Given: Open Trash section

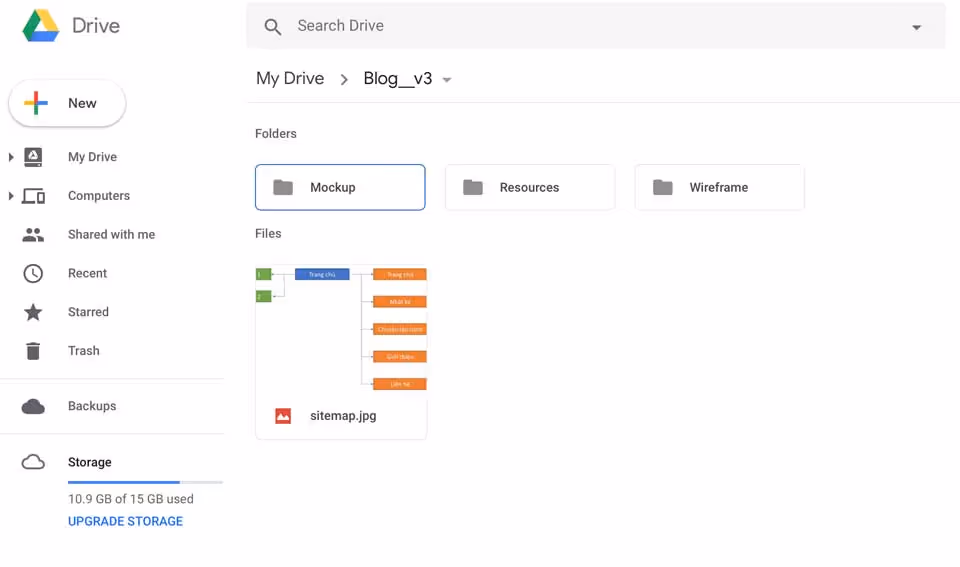Looking at the screenshot, I should click(x=84, y=351).
